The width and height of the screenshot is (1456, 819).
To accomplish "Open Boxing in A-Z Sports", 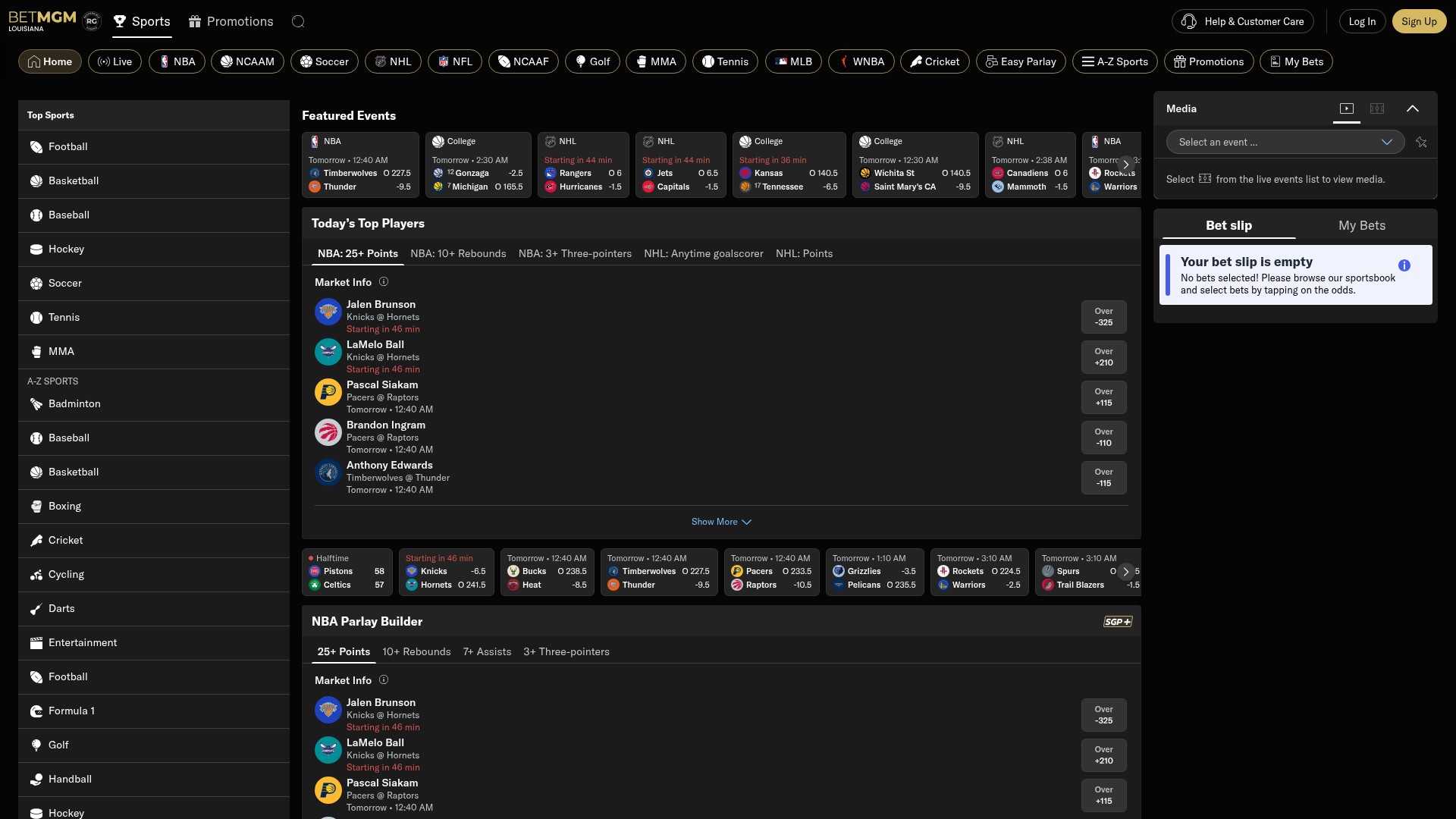I will click(x=154, y=507).
